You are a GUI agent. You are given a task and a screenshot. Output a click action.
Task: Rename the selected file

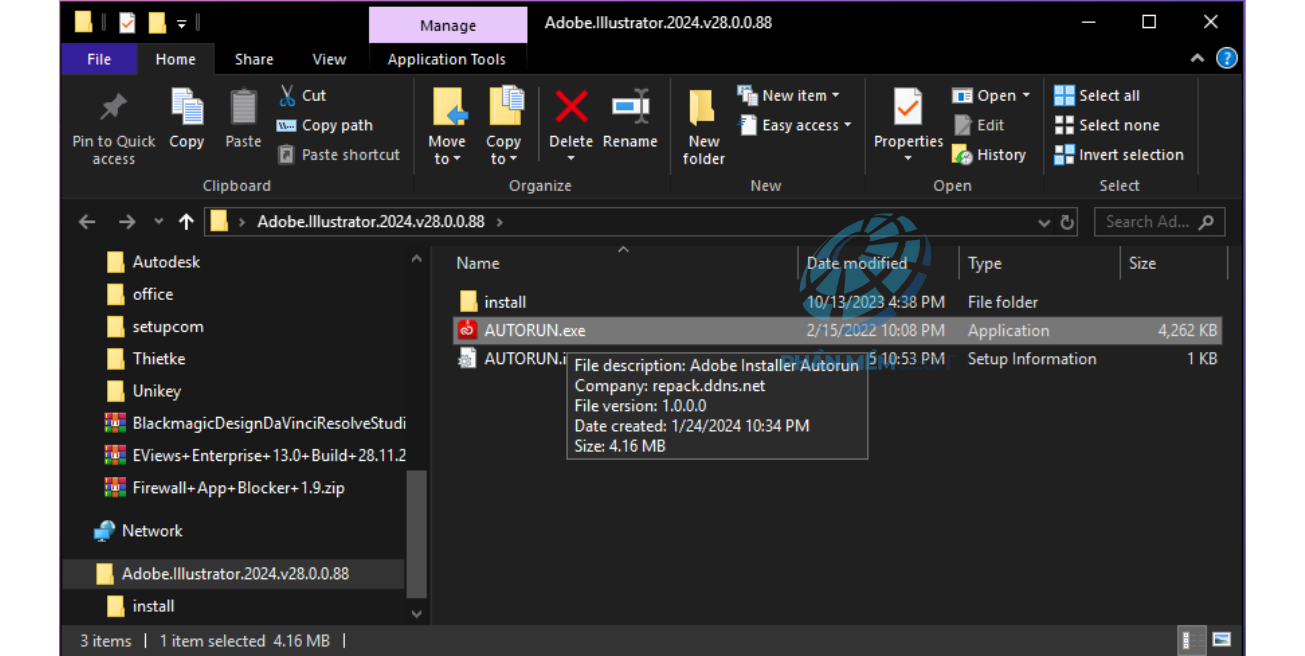(630, 120)
